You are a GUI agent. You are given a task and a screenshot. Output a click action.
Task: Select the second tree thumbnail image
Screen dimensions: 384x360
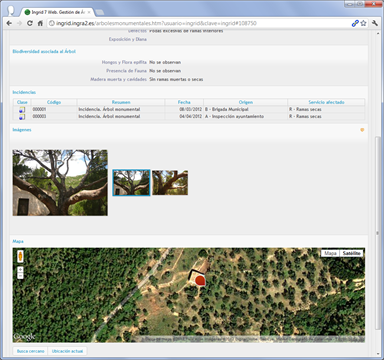pos(170,183)
